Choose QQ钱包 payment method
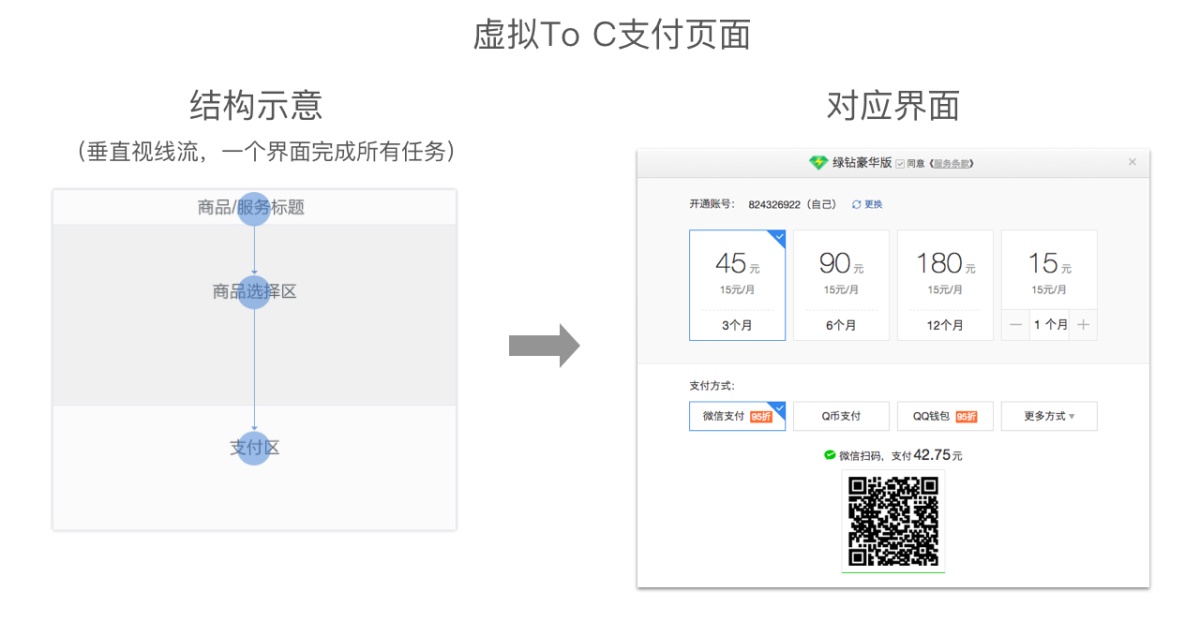 click(x=934, y=416)
